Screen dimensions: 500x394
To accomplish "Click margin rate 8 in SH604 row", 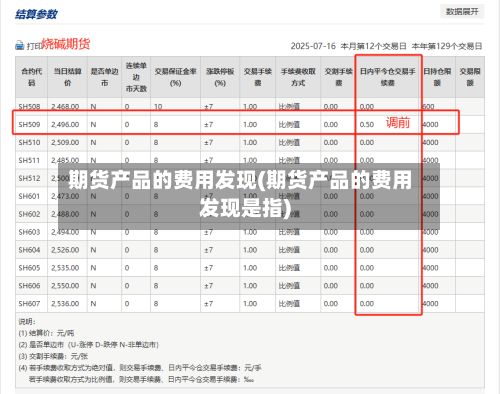I will (156, 250).
